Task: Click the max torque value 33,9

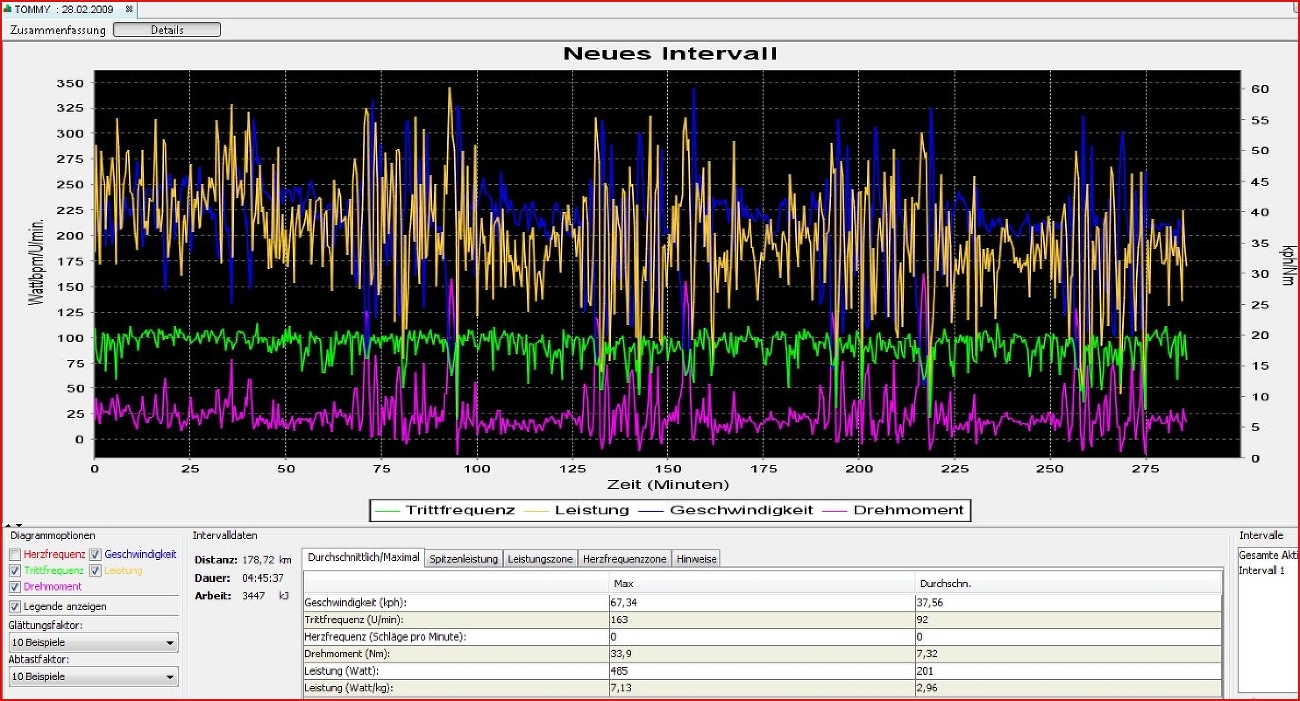Action: [621, 654]
